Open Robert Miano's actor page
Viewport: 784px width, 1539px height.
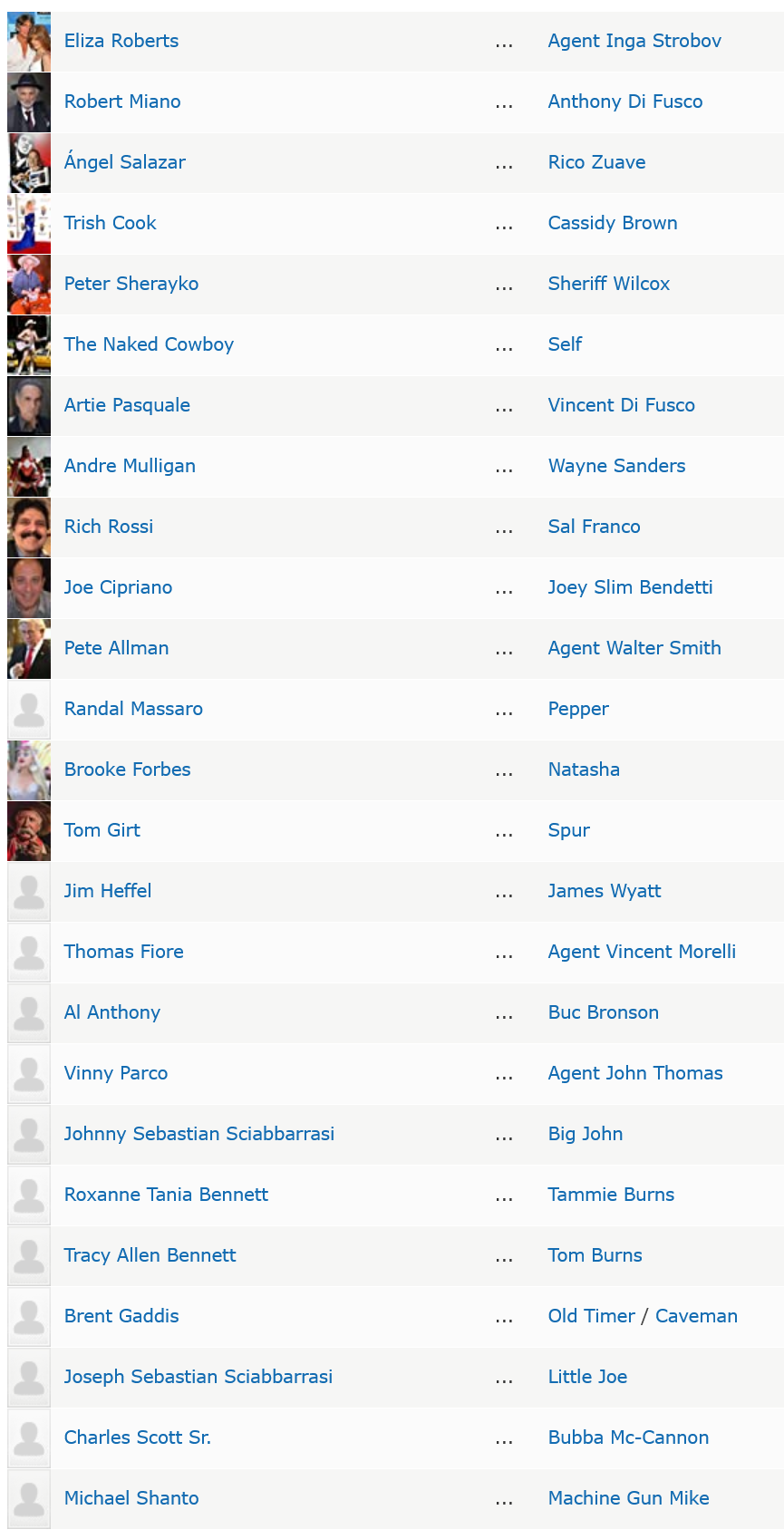pos(121,102)
